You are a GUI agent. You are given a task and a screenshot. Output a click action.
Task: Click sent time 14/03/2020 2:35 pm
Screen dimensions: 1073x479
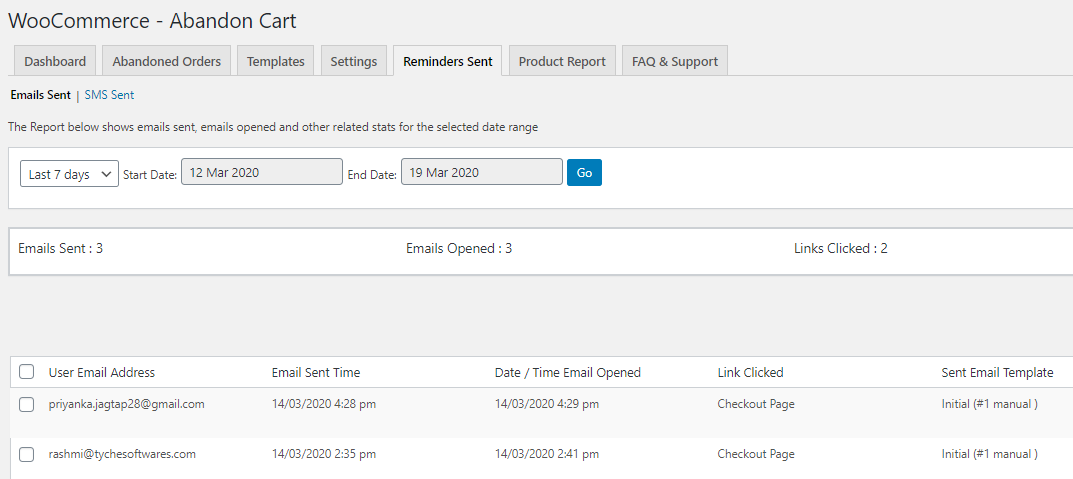[324, 454]
